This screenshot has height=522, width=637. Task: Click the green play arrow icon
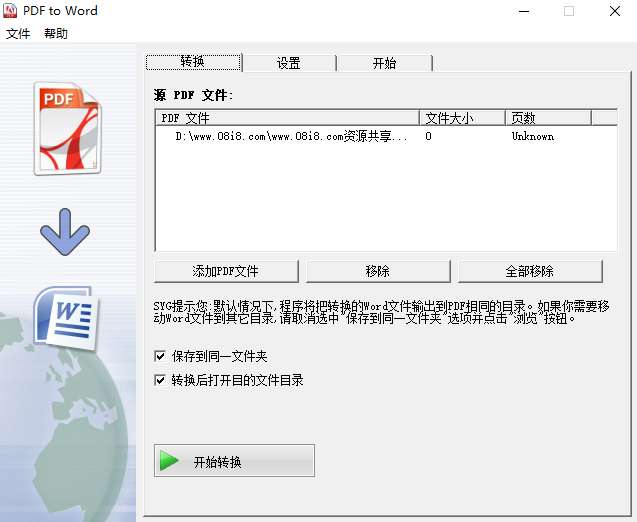(169, 461)
